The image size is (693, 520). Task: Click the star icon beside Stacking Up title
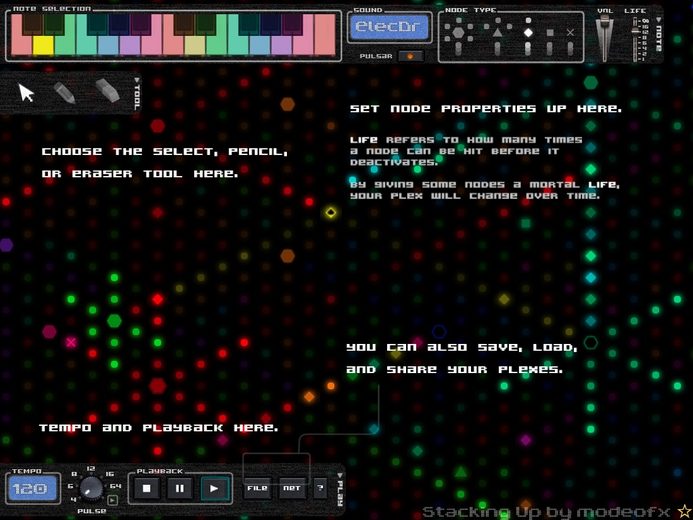[685, 511]
